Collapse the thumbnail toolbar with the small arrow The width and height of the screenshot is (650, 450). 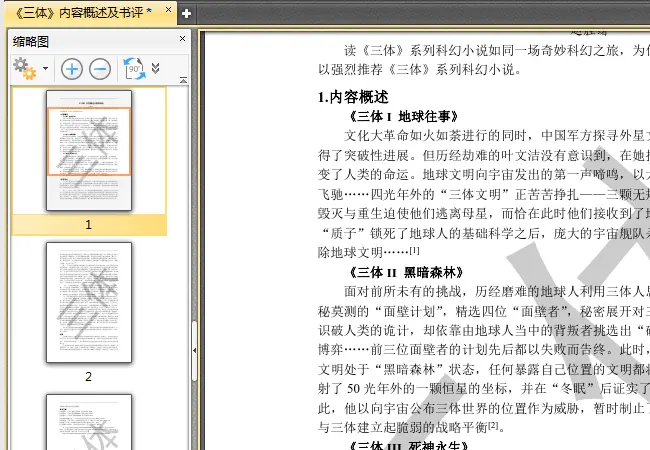tap(183, 80)
